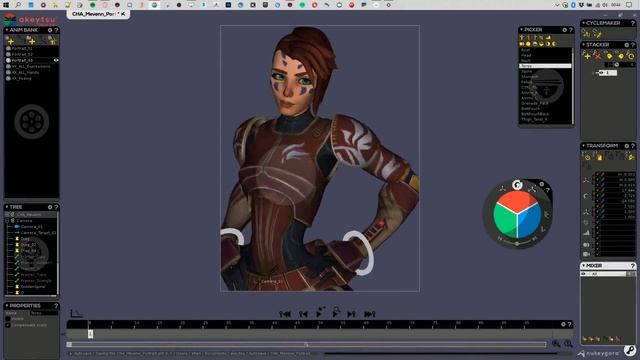Select Camera_Target_01 in the tree
The image size is (640, 360).
38,233
